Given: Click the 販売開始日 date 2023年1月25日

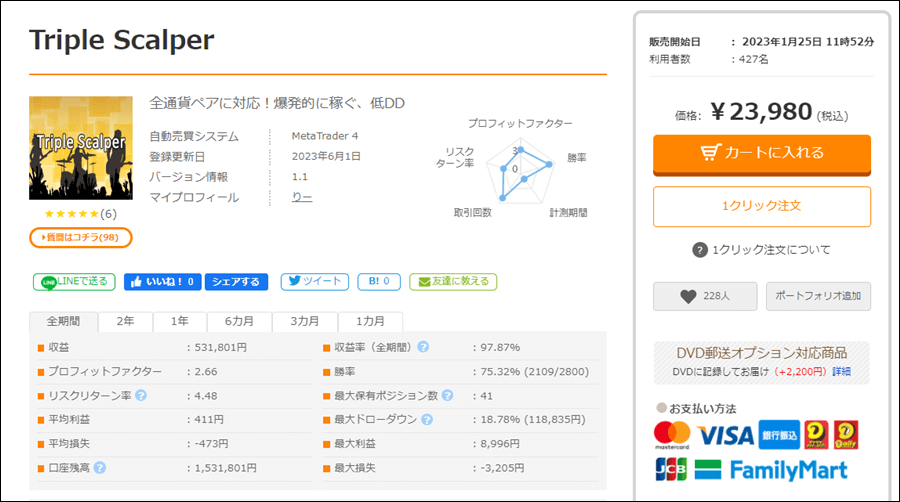Looking at the screenshot, I should pos(781,42).
